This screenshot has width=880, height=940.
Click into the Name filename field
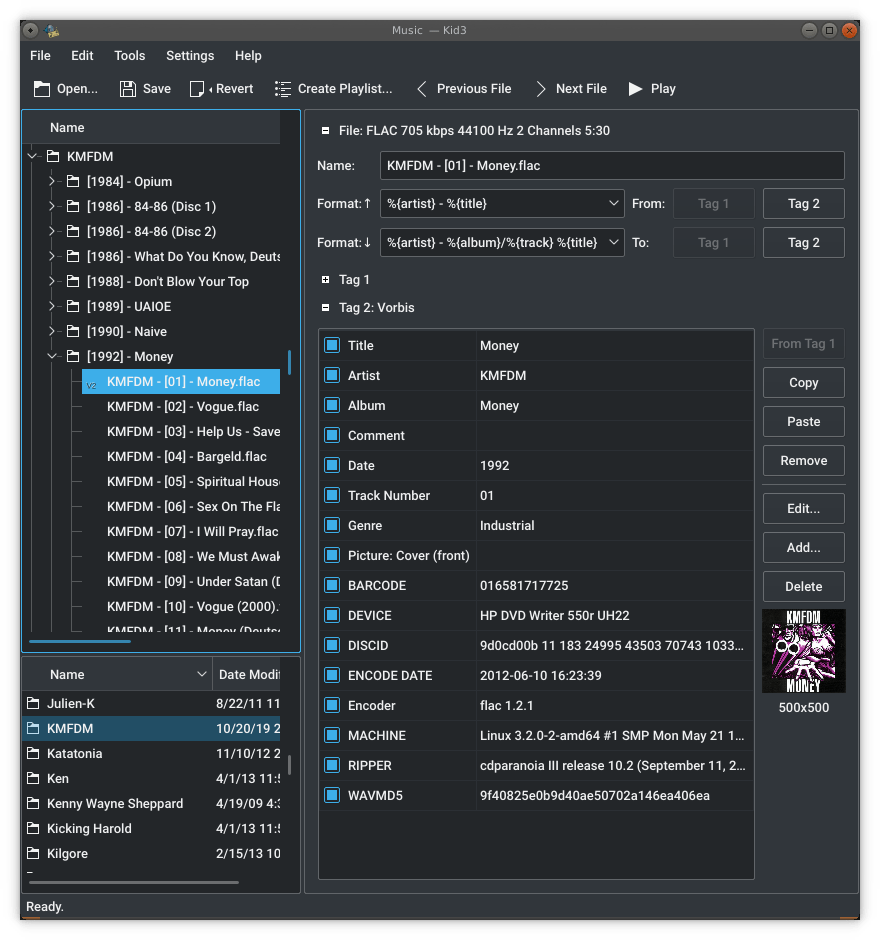tap(612, 165)
